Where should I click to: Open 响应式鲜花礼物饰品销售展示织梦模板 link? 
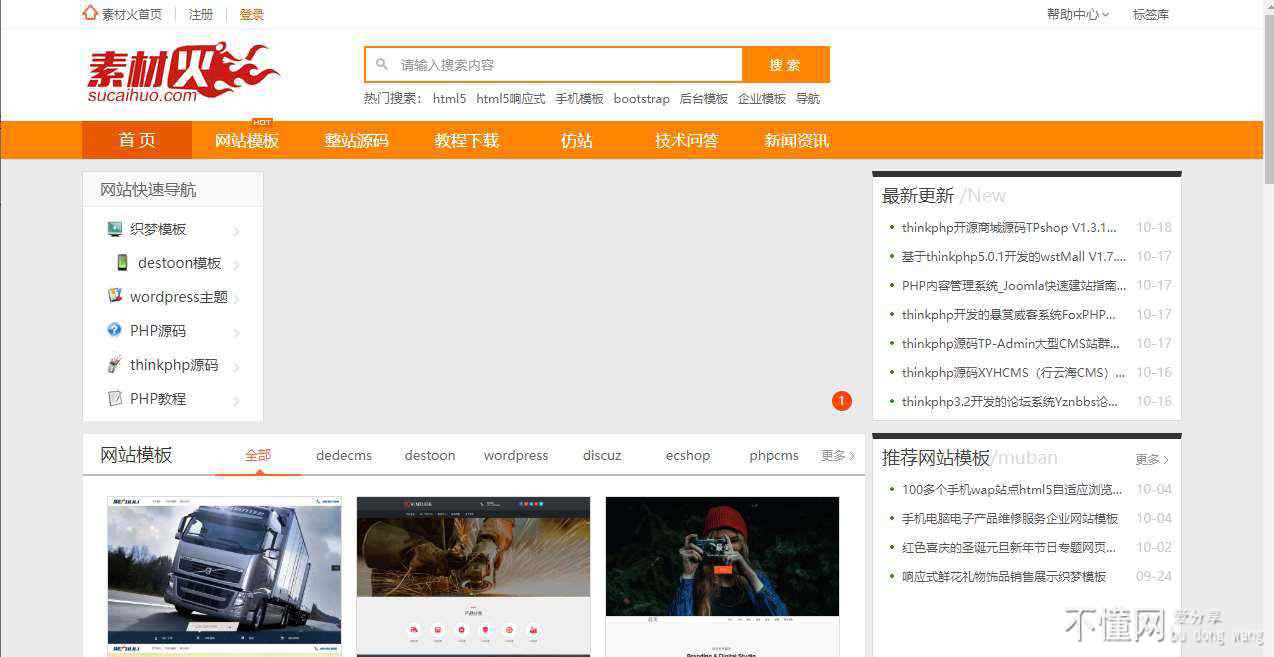coord(1004,576)
